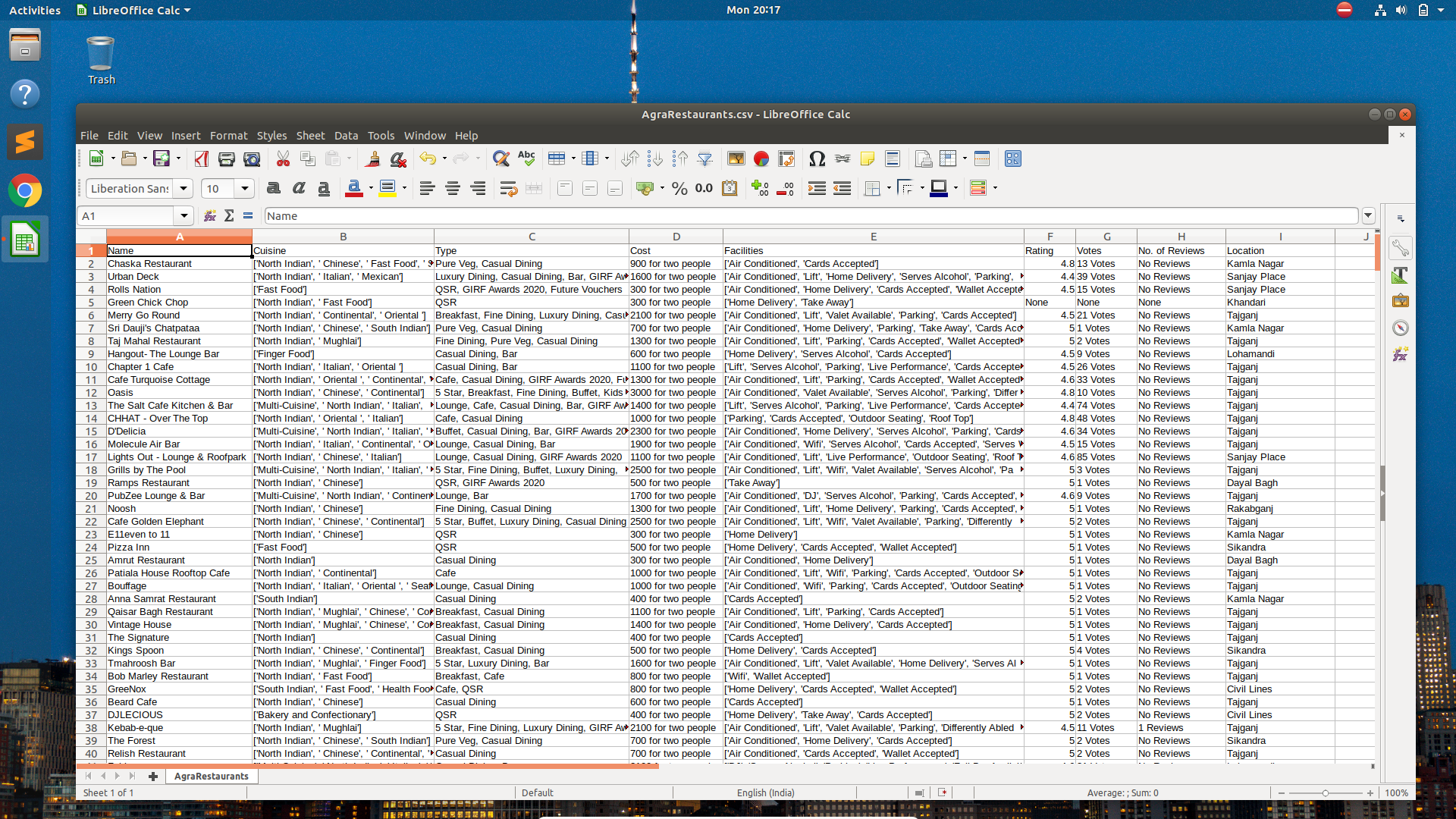The width and height of the screenshot is (1456, 819).
Task: Click the formula input line
Action: 810,216
